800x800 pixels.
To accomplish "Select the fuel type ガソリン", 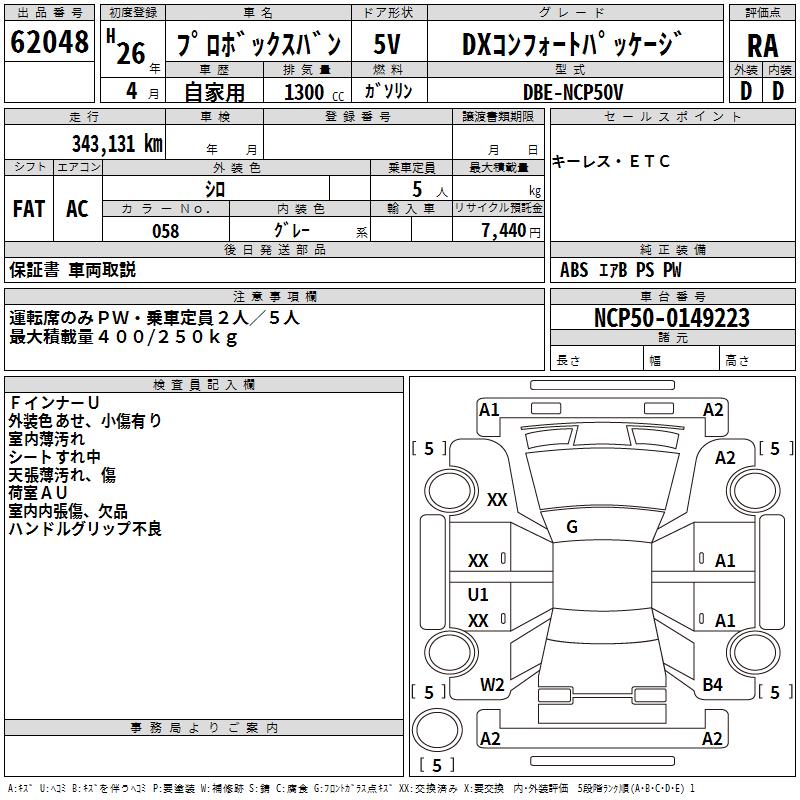I will [388, 91].
